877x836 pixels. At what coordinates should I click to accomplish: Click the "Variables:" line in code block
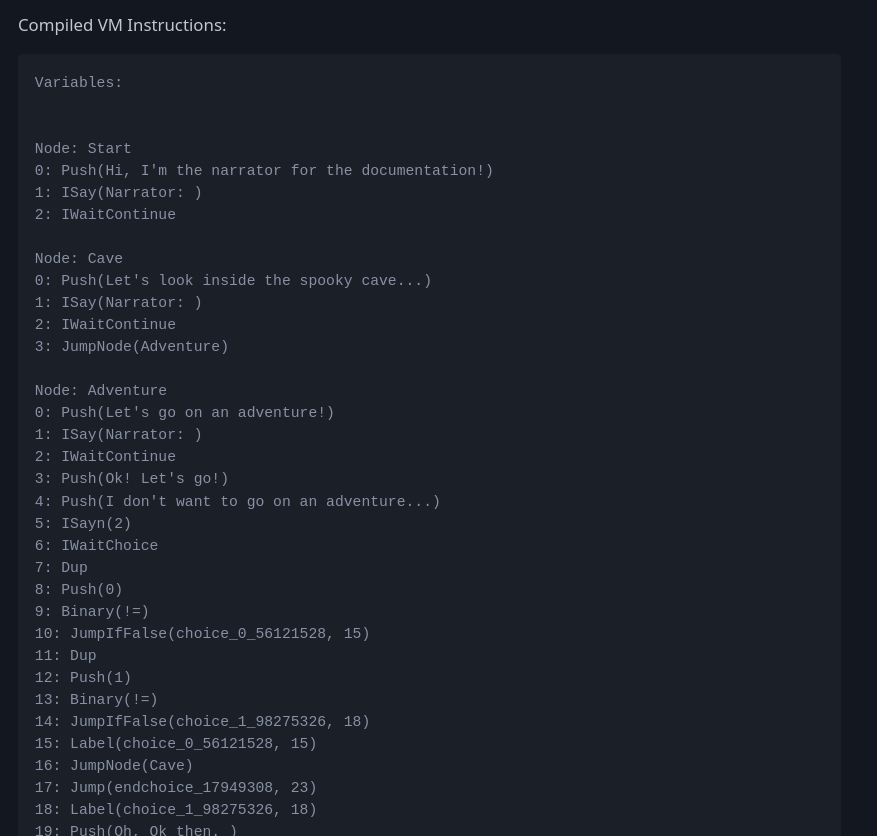click(78, 83)
